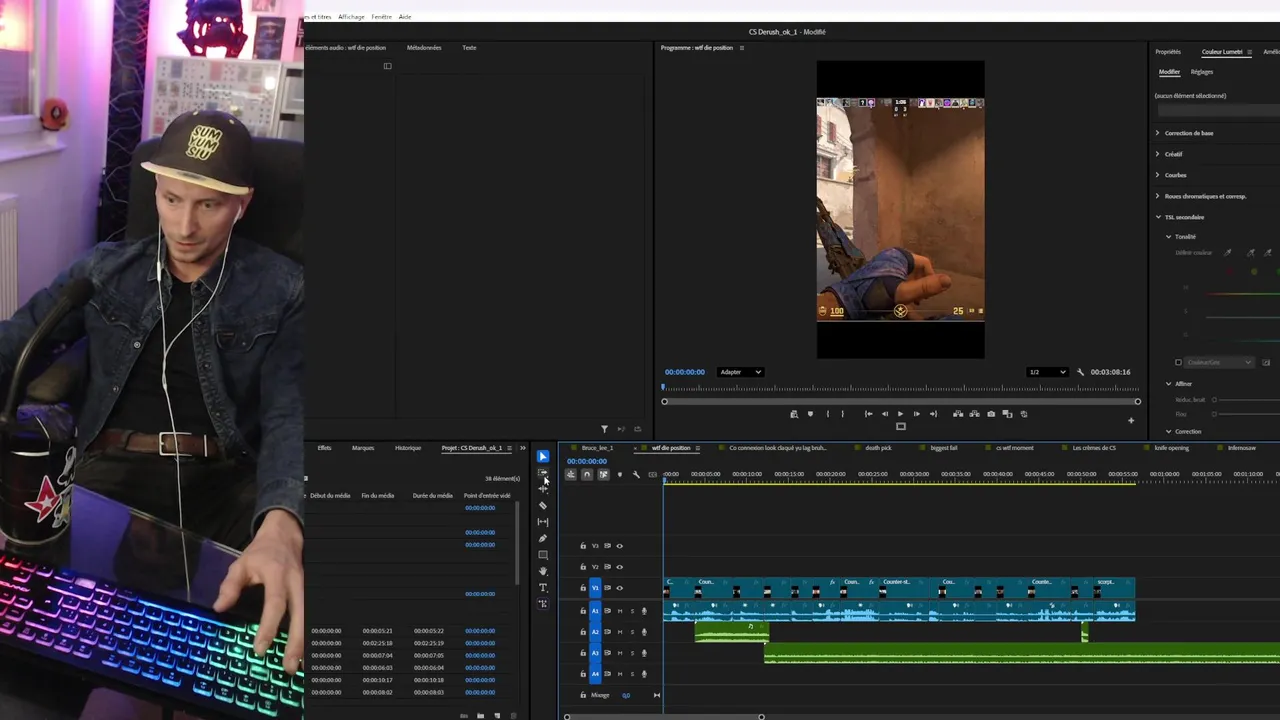The width and height of the screenshot is (1280, 720).
Task: Open the Affichage menu
Action: click(x=351, y=17)
